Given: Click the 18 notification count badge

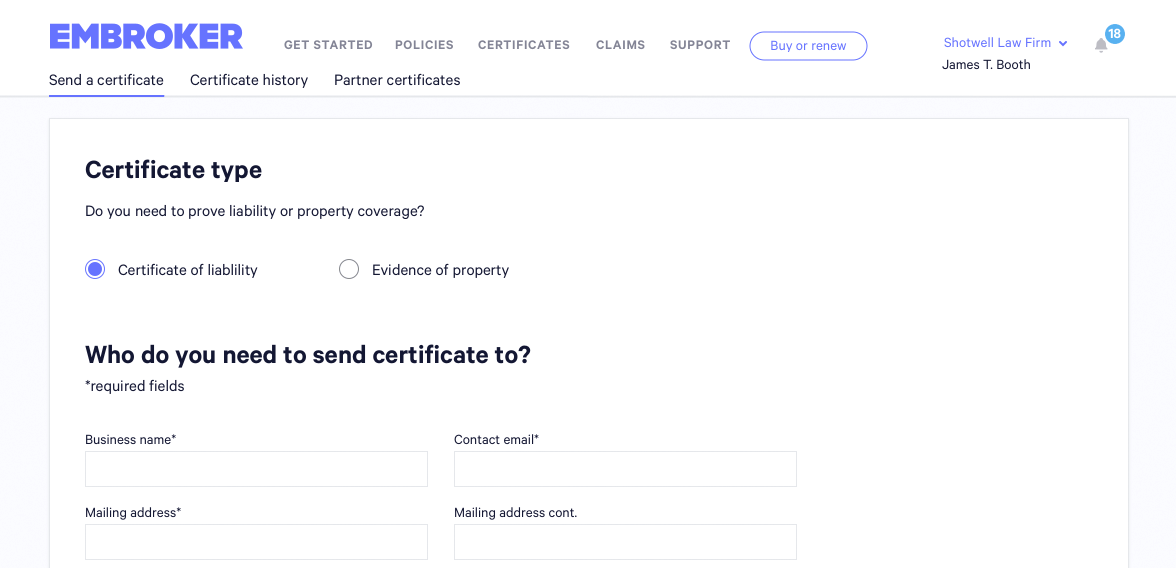Looking at the screenshot, I should tap(1114, 34).
